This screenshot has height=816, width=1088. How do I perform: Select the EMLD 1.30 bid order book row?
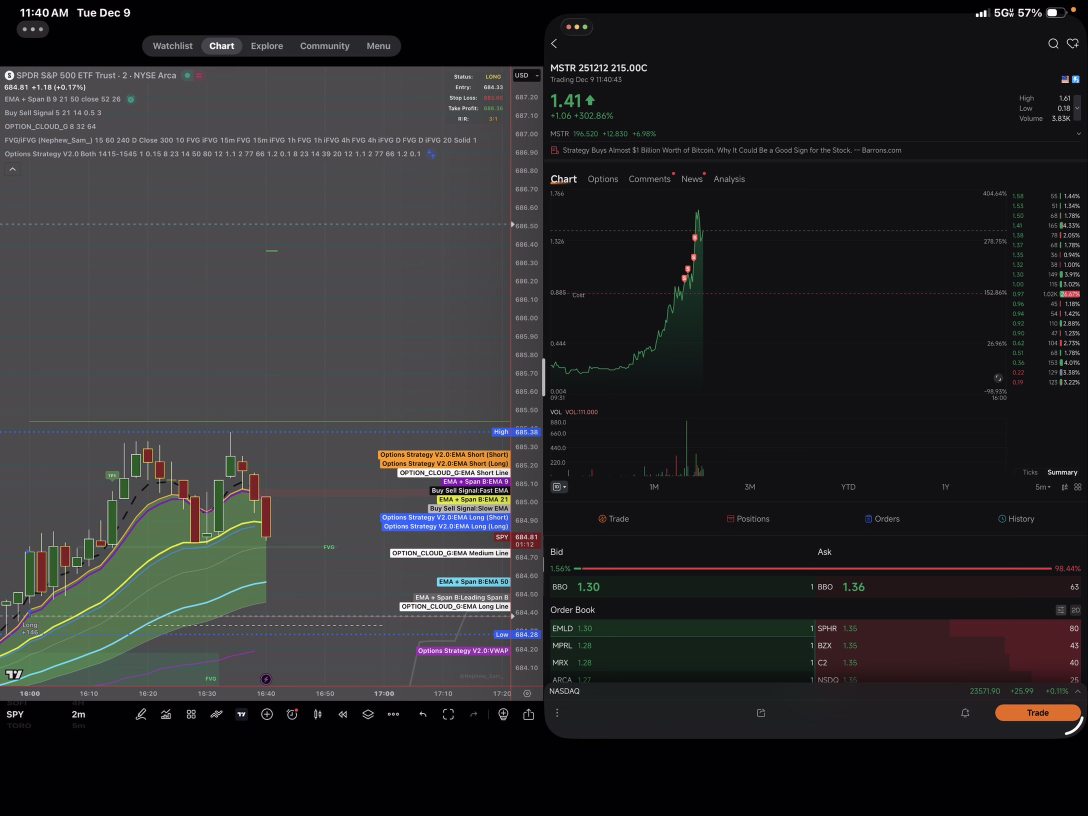point(681,629)
